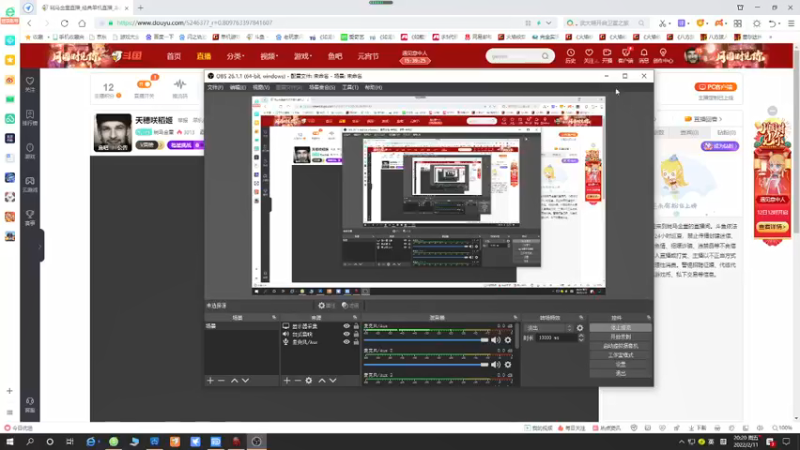Open OBS Scene Collection menu
This screenshot has height=450, width=800.
pyautogui.click(x=322, y=87)
